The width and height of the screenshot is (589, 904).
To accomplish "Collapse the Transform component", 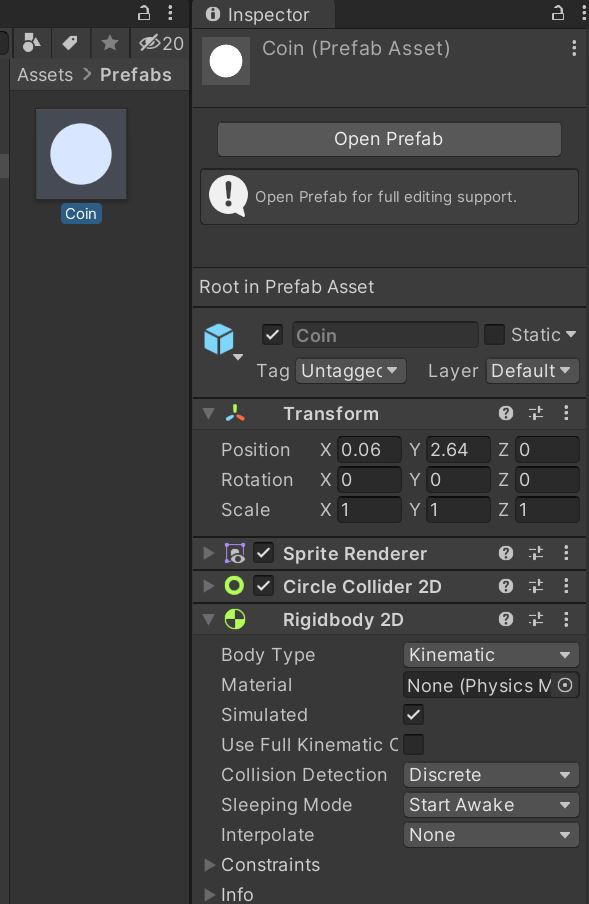I will 209,413.
